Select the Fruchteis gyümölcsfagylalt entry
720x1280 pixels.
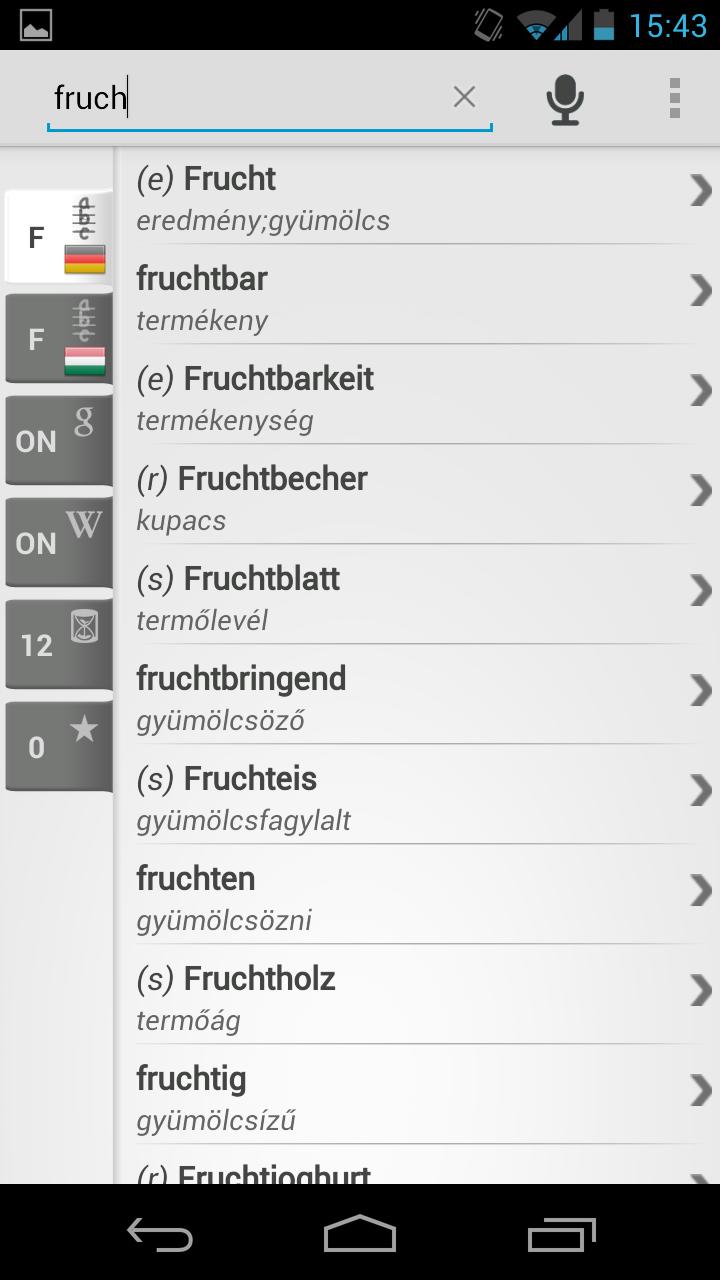418,795
